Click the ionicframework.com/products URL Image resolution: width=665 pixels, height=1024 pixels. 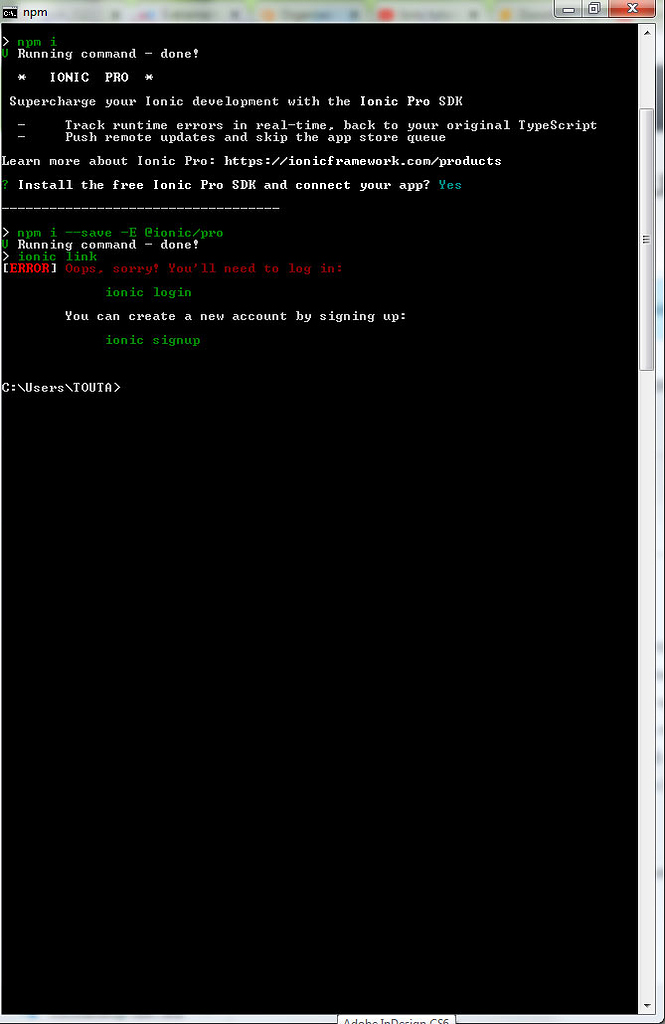[x=363, y=161]
